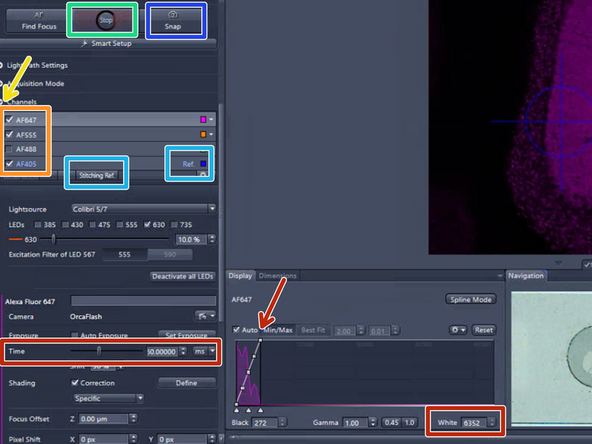The width and height of the screenshot is (592, 444).
Task: Click the Focus Offset Z field
Action: pyautogui.click(x=104, y=419)
